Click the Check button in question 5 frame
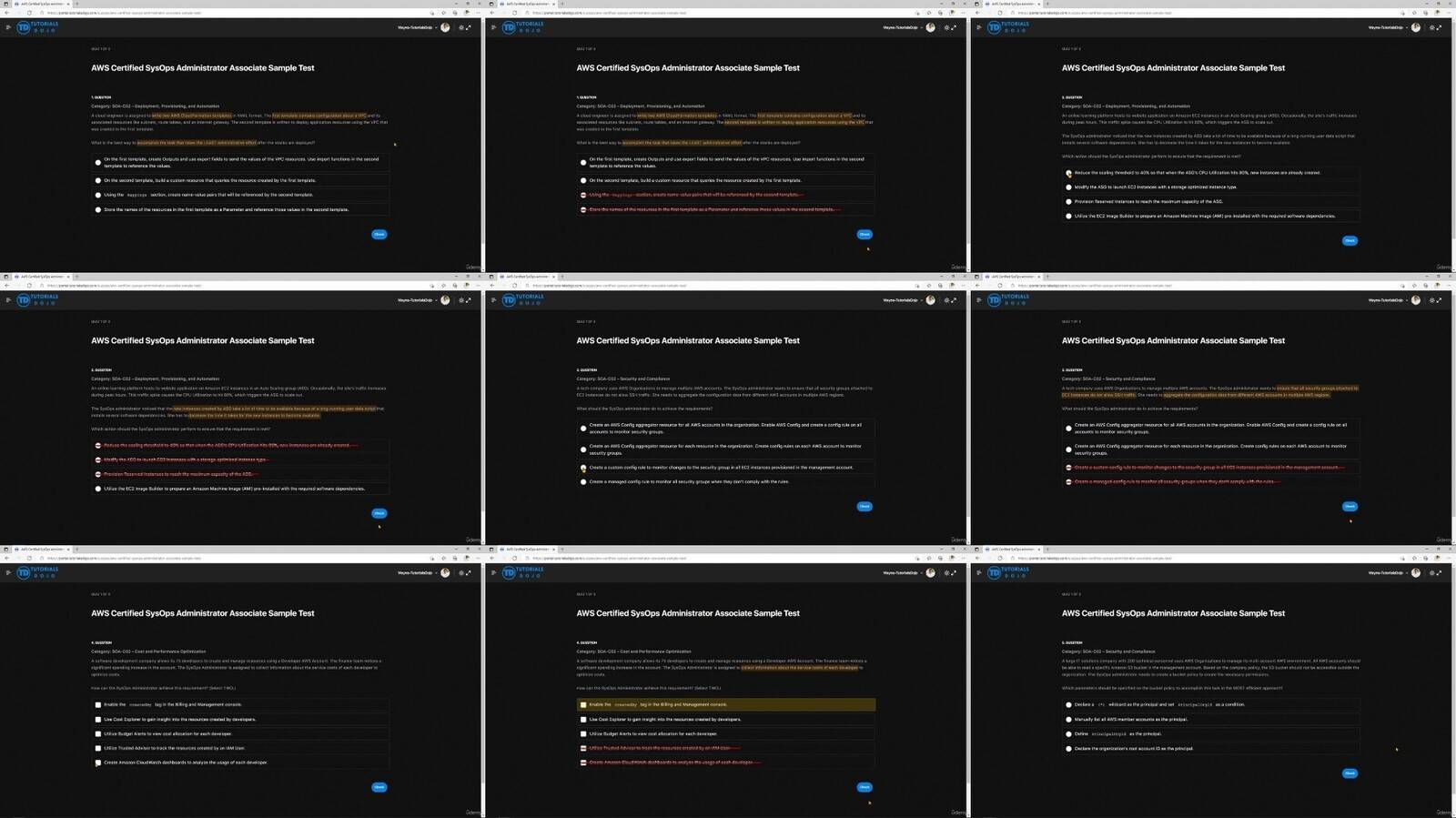This screenshot has height=818, width=1456. pos(1350,773)
